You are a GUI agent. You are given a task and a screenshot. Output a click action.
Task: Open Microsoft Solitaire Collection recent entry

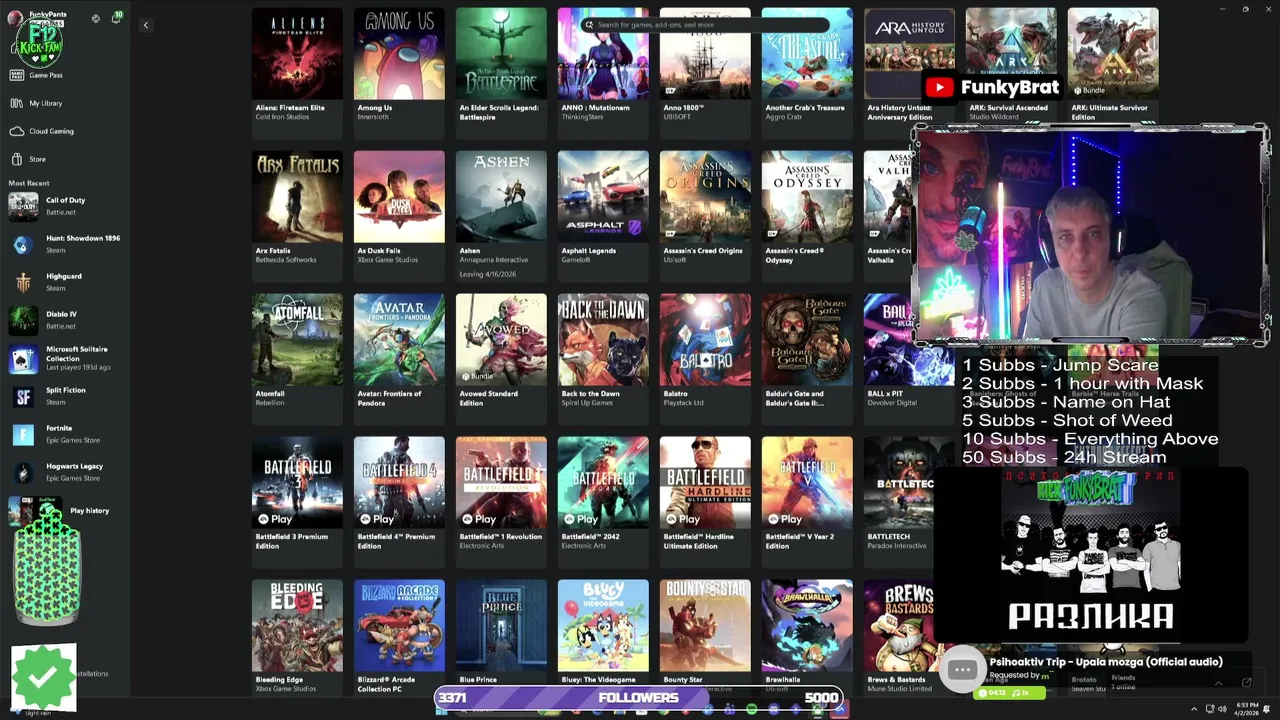[x=65, y=358]
